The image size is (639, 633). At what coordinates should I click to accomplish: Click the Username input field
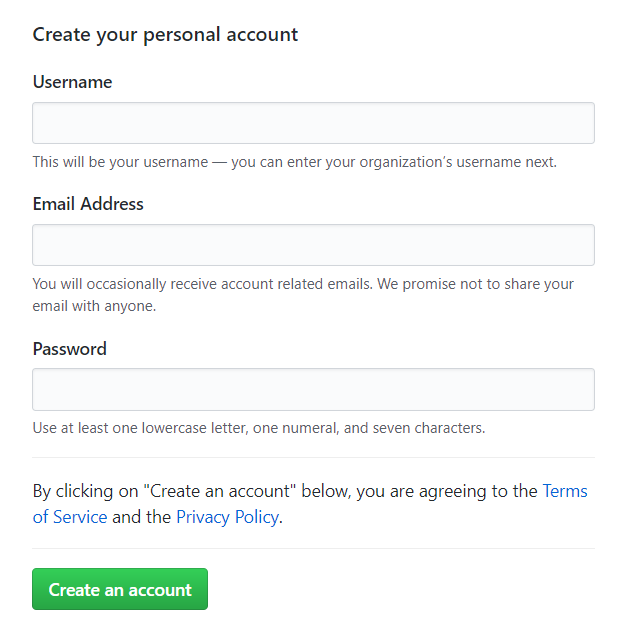[x=313, y=123]
